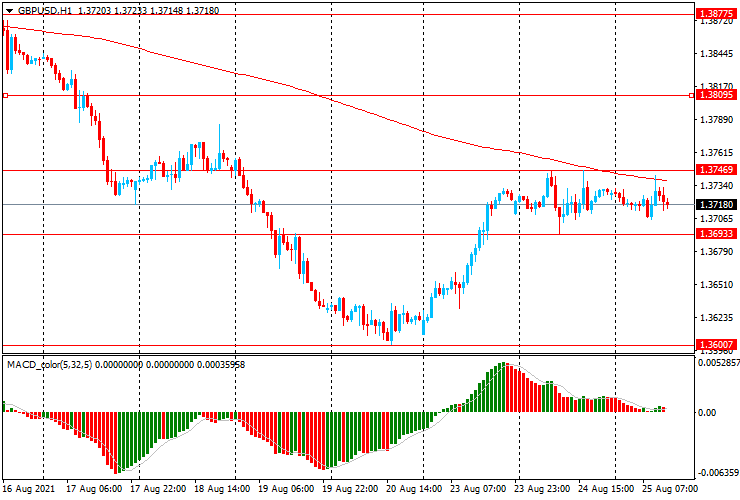
Task: Click the low price 1.37148 in header
Action: pyautogui.click(x=166, y=10)
